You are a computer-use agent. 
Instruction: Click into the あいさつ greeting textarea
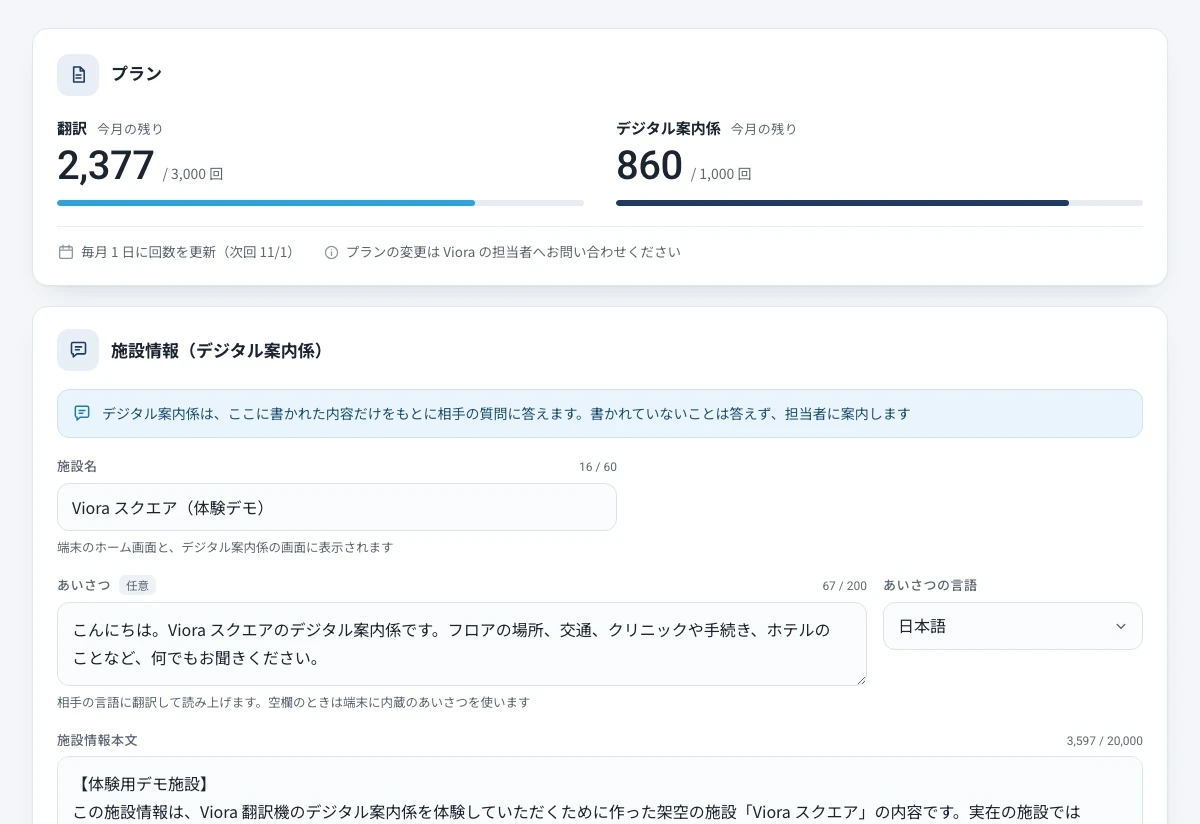pyautogui.click(x=461, y=644)
